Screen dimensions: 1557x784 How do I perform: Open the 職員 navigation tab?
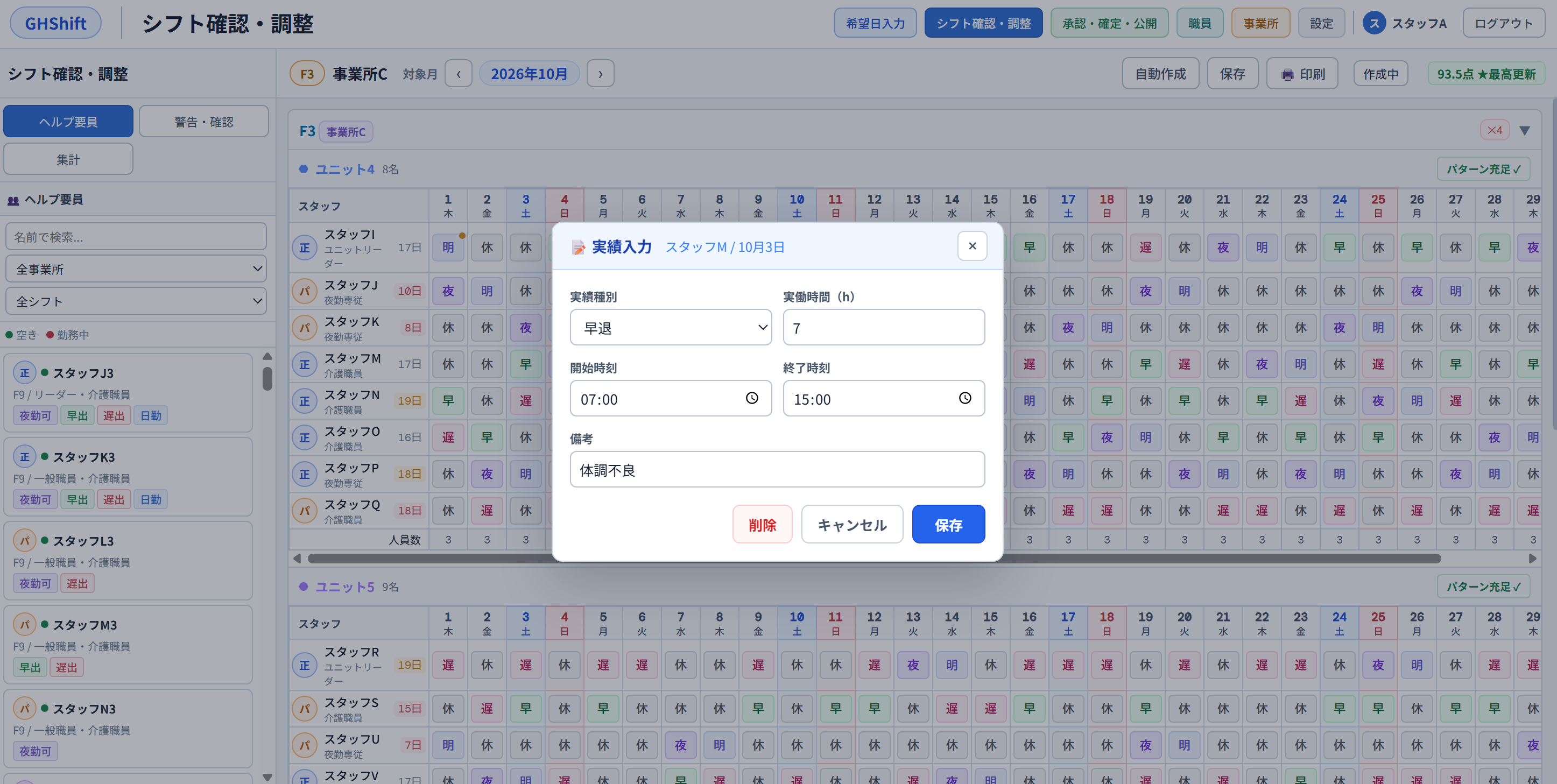coord(1200,23)
